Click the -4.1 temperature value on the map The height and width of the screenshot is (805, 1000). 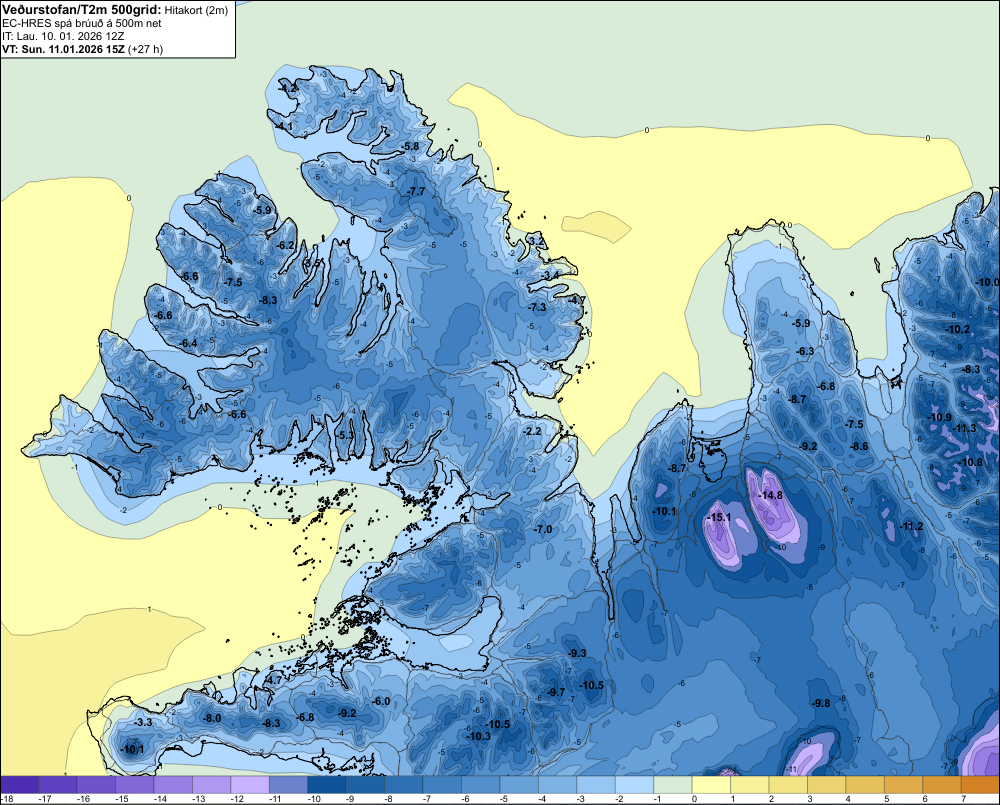pyautogui.click(x=284, y=126)
